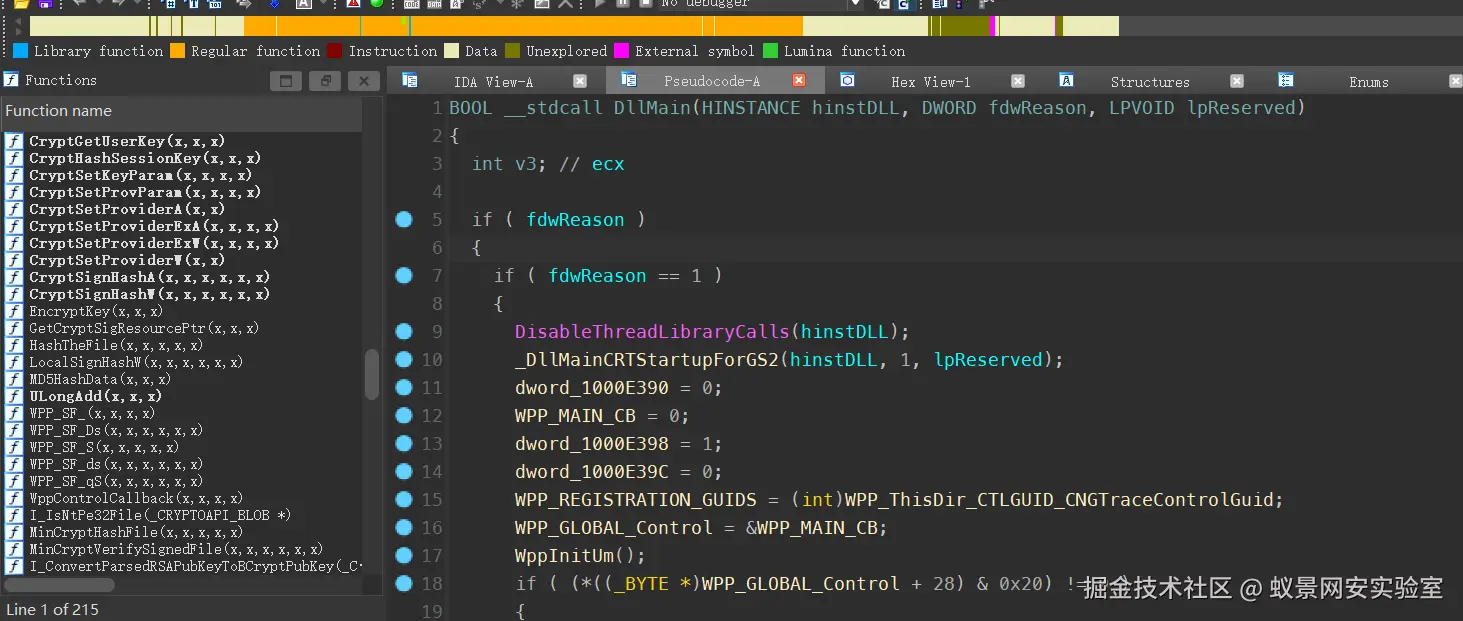Click the magenta External symbol legend swatch
1463x621 pixels.
pos(621,51)
